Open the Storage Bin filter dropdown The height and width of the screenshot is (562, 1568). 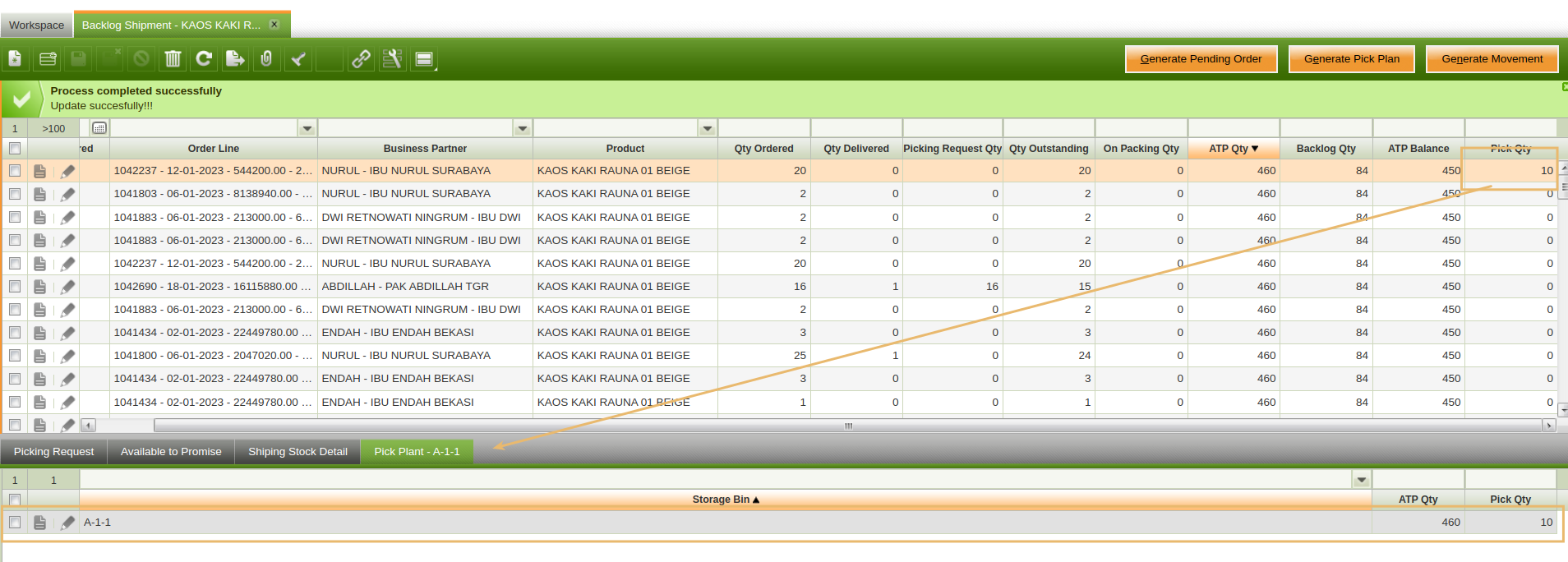(1361, 480)
